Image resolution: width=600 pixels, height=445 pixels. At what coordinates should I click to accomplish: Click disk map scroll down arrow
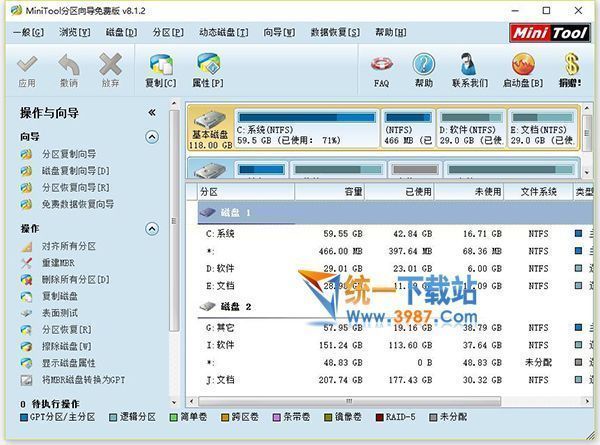[587, 173]
